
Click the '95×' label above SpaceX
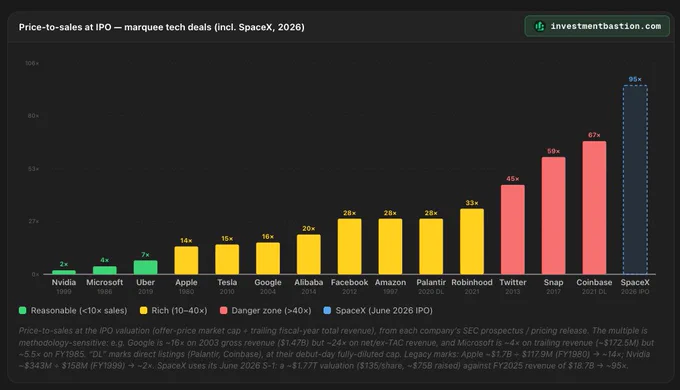[635, 79]
